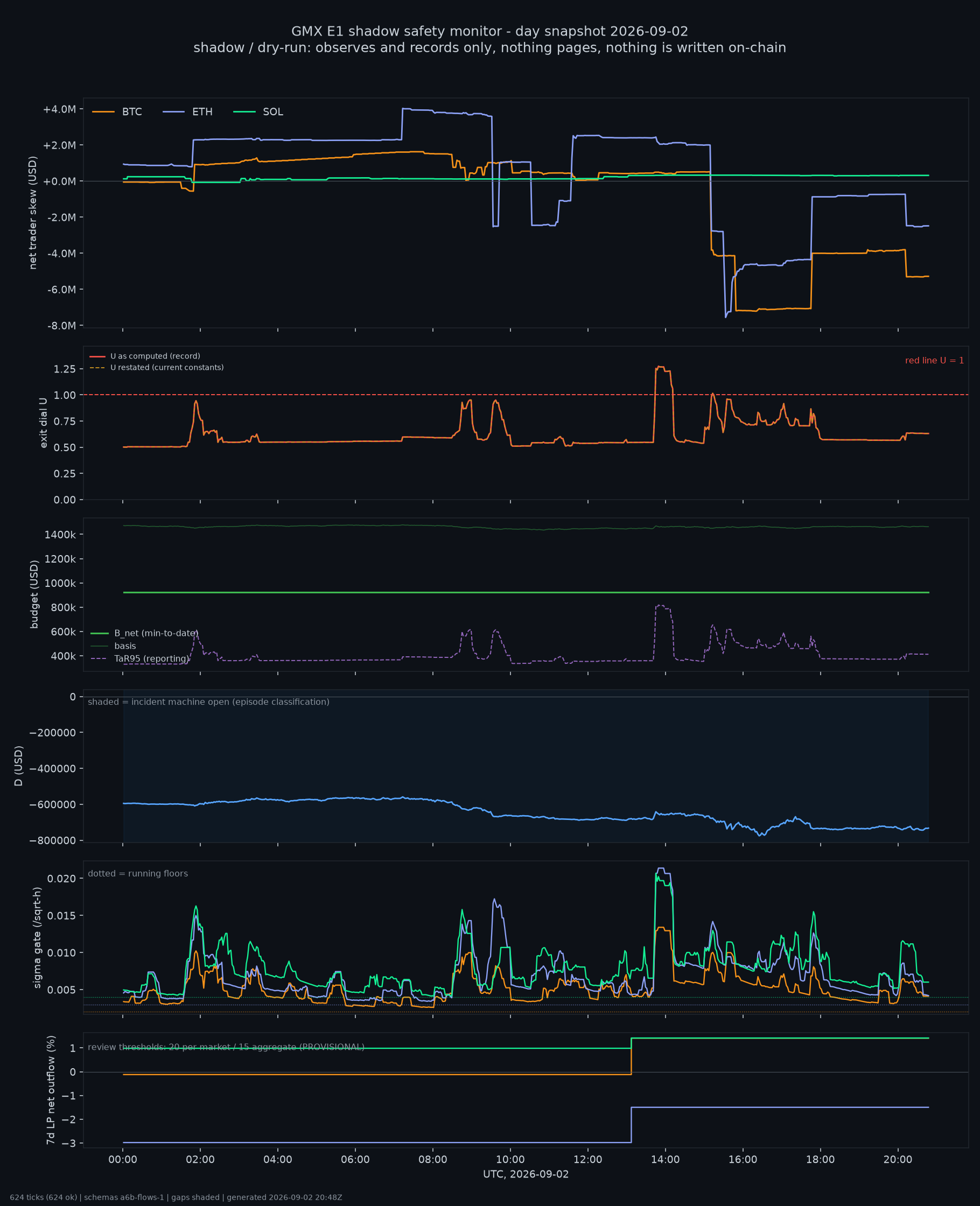Select the ETH legend label
Screen dimensions: 980x1206
click(x=202, y=112)
